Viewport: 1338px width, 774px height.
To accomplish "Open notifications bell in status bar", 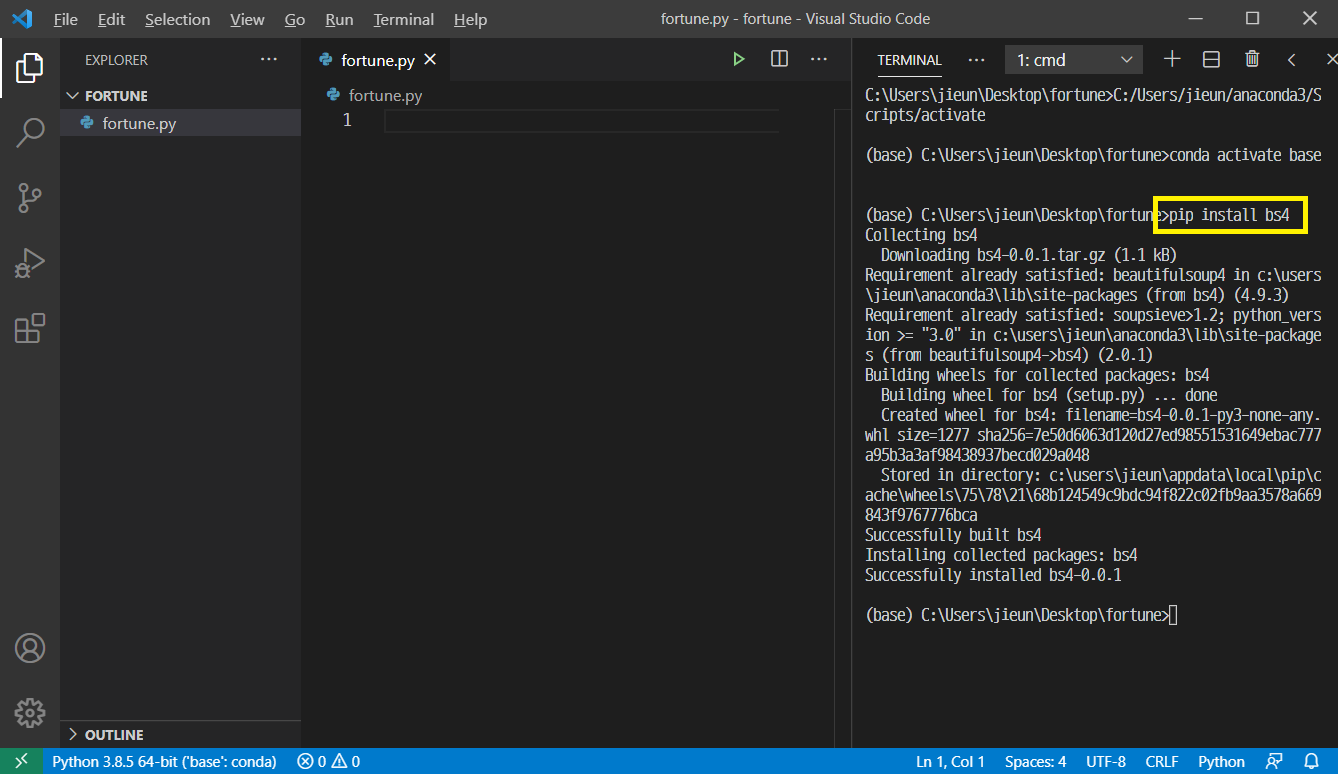I will point(1312,761).
